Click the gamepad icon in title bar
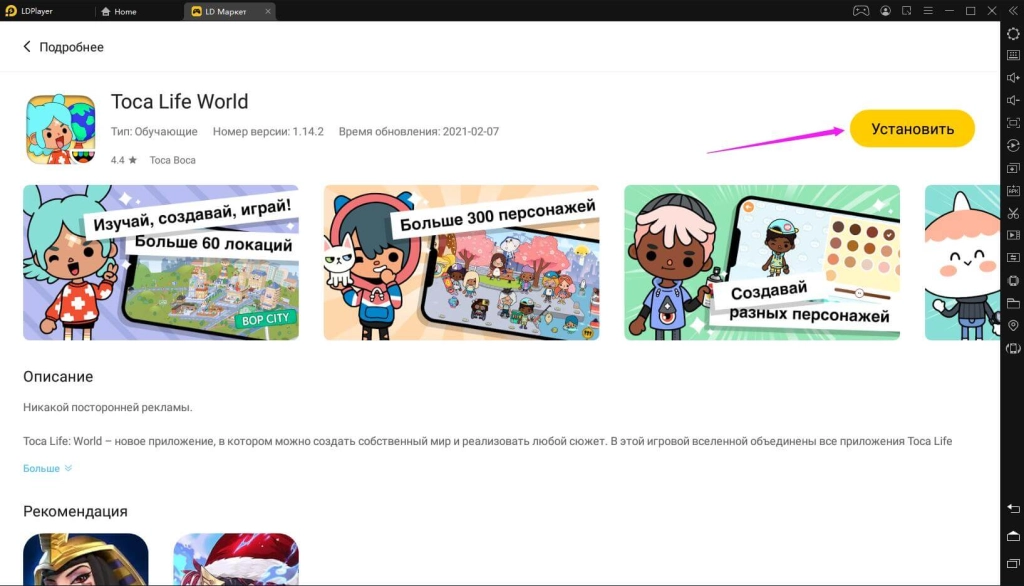 tap(860, 10)
